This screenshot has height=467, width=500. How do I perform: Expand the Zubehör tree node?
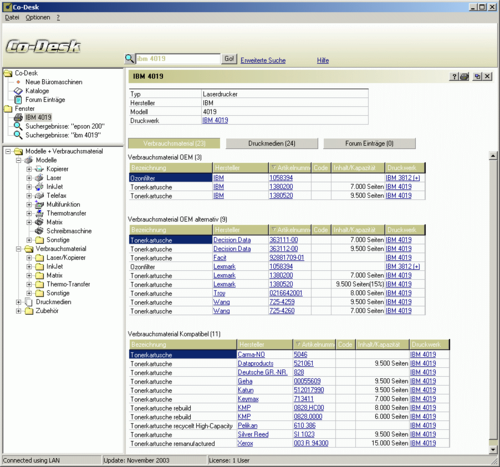click(x=19, y=311)
